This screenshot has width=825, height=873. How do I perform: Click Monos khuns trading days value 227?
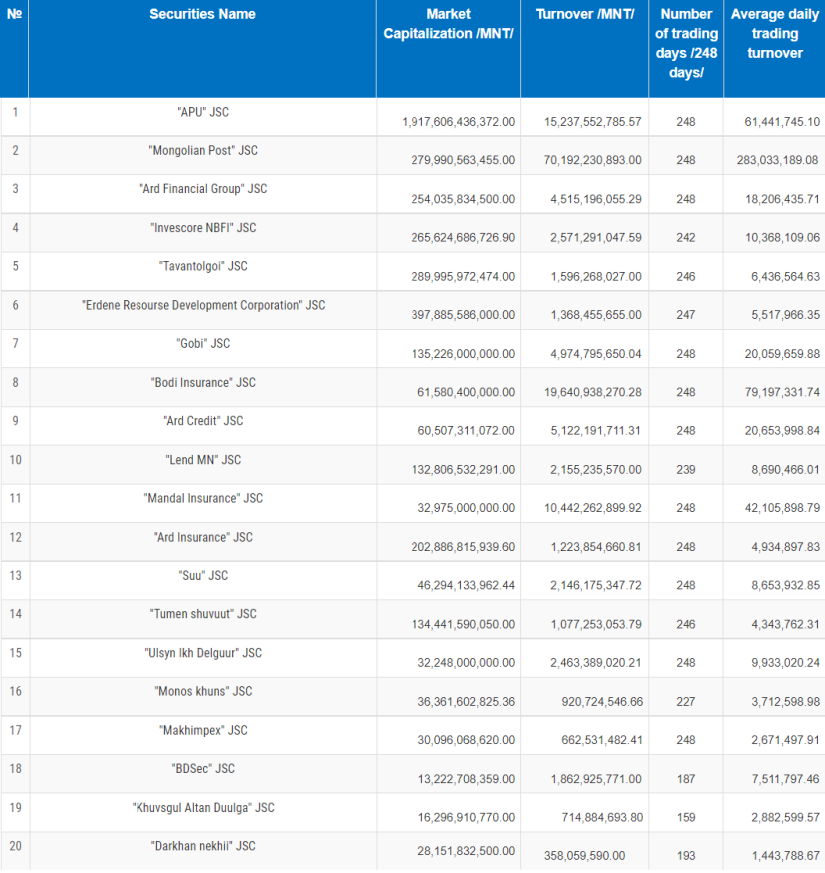[686, 702]
